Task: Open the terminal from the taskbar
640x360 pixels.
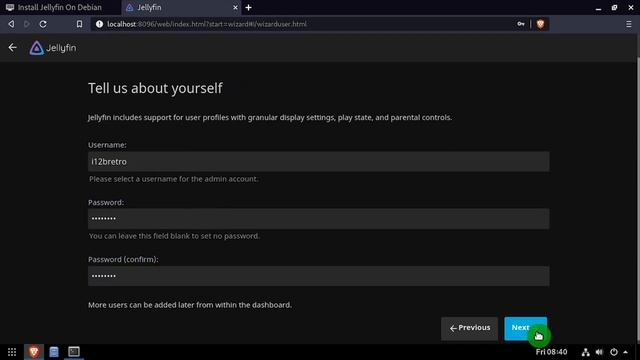Action: [74, 351]
